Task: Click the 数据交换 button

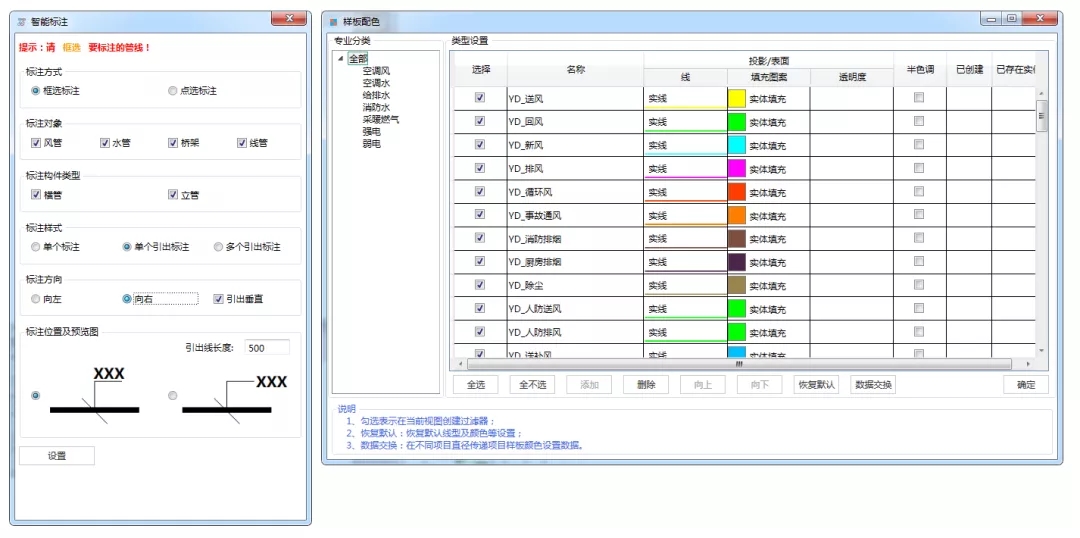Action: [873, 385]
